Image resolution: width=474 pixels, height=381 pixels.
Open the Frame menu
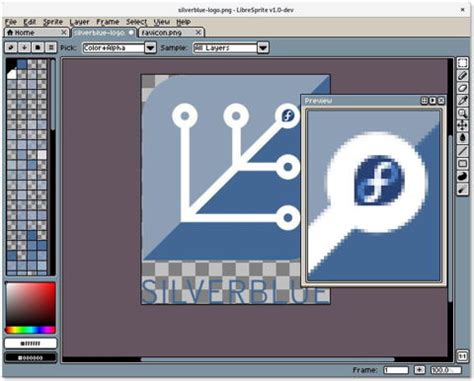pyautogui.click(x=108, y=22)
